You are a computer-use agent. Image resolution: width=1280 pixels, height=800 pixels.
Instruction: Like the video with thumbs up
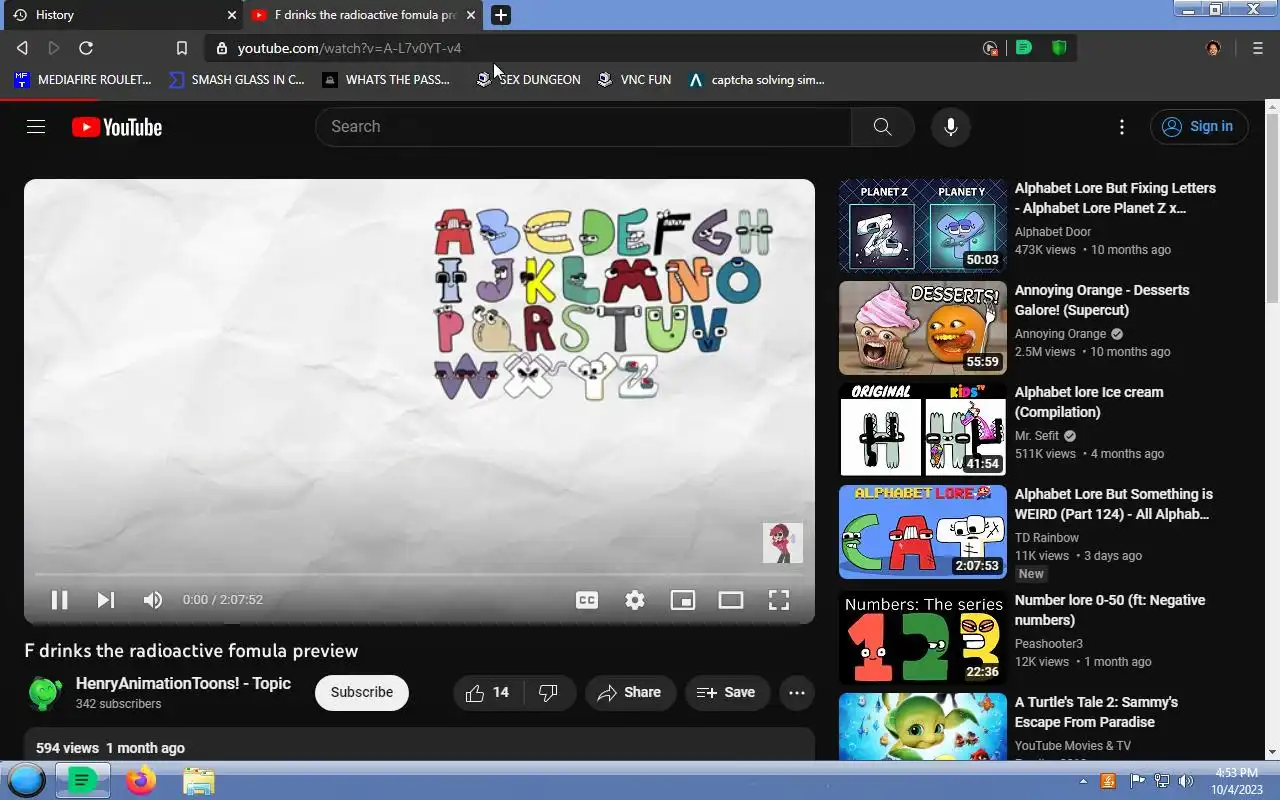click(488, 693)
